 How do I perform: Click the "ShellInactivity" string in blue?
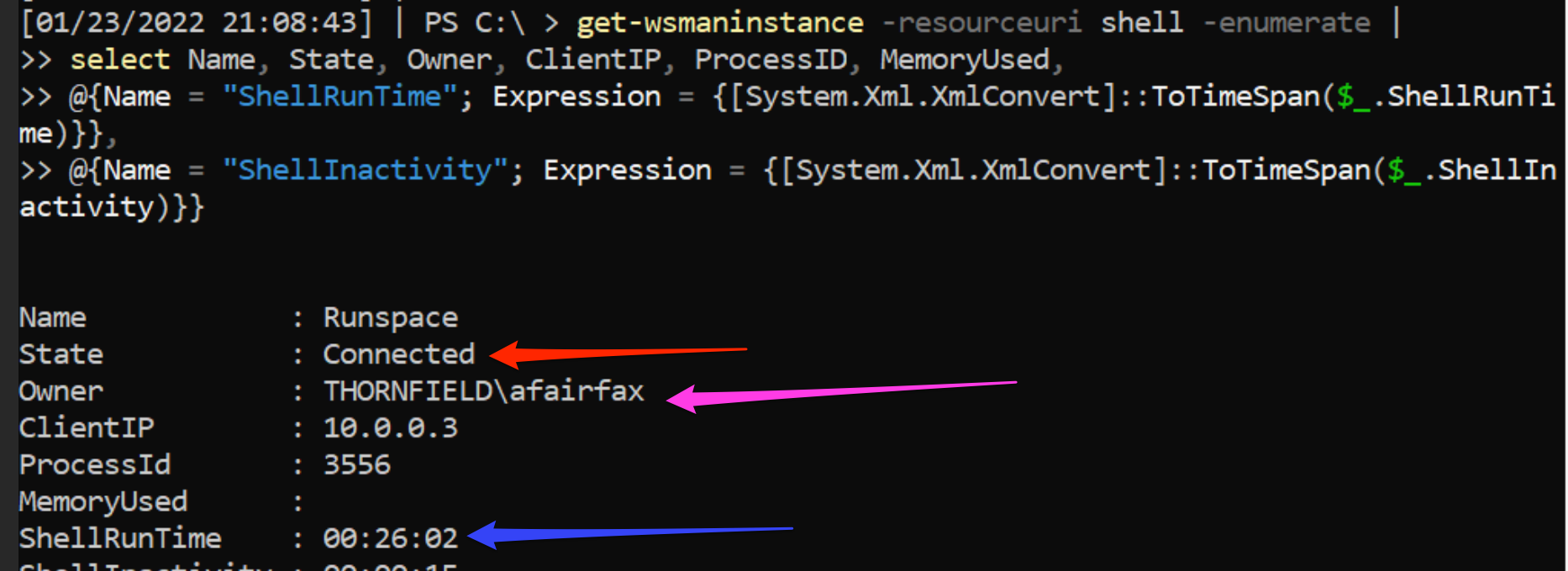[x=366, y=170]
